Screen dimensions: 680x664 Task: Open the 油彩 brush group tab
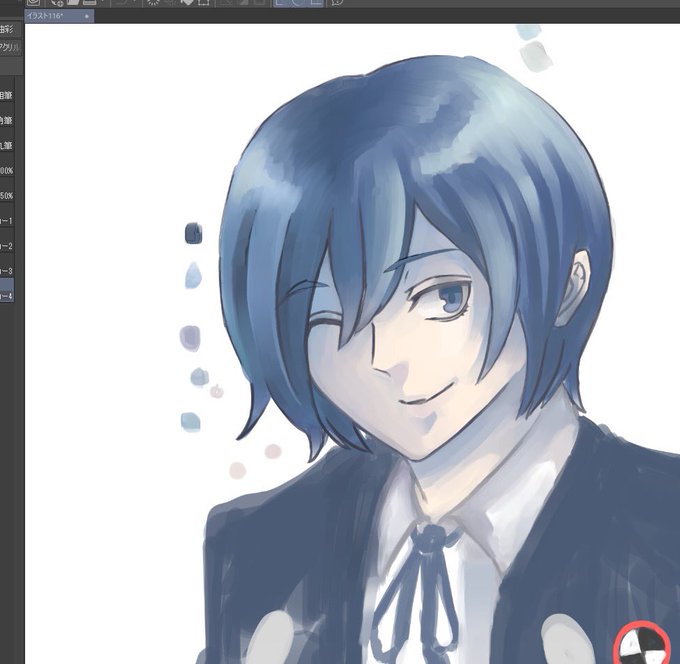tap(9, 29)
